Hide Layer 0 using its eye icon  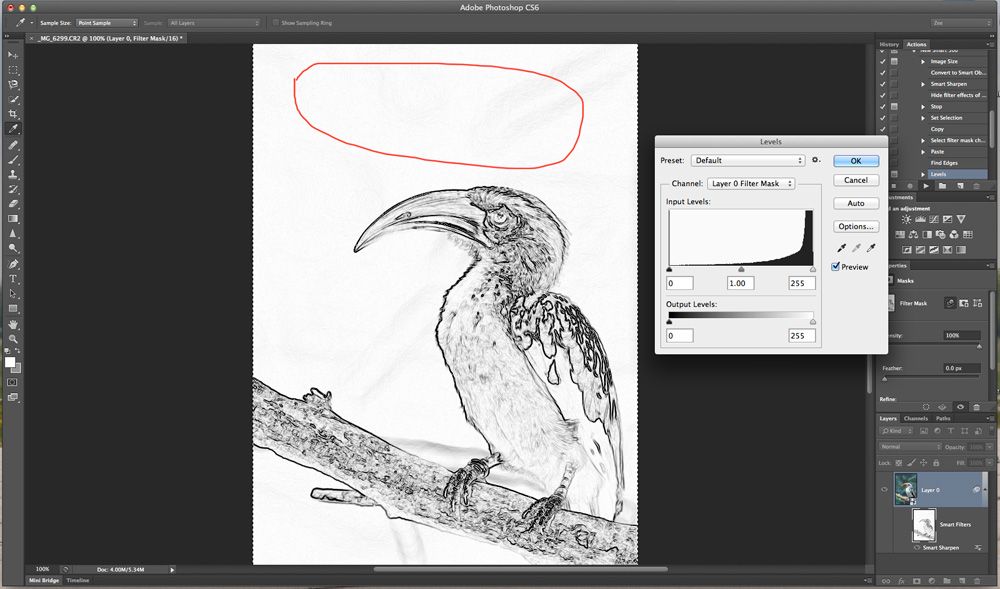click(x=885, y=489)
